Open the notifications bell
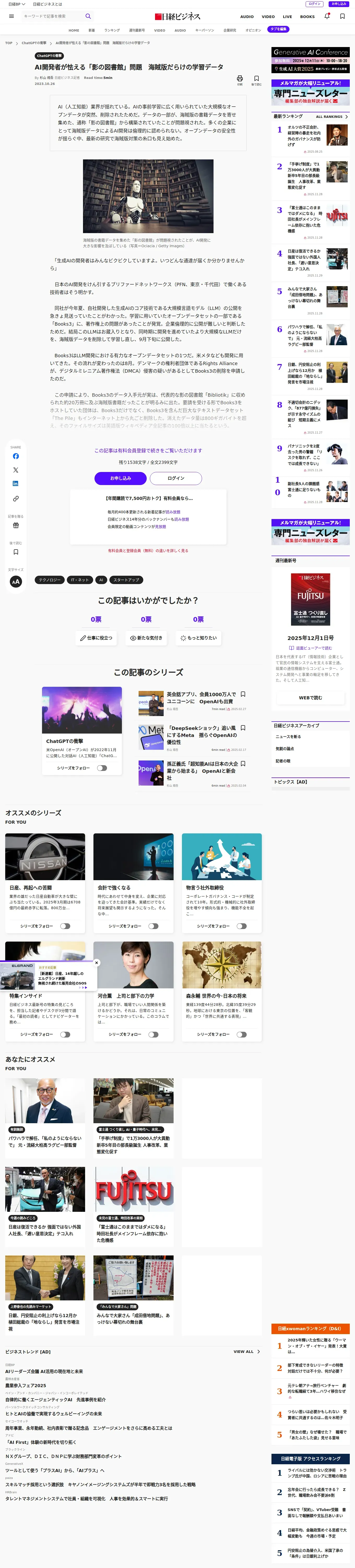The image size is (355, 1568). coord(327,16)
